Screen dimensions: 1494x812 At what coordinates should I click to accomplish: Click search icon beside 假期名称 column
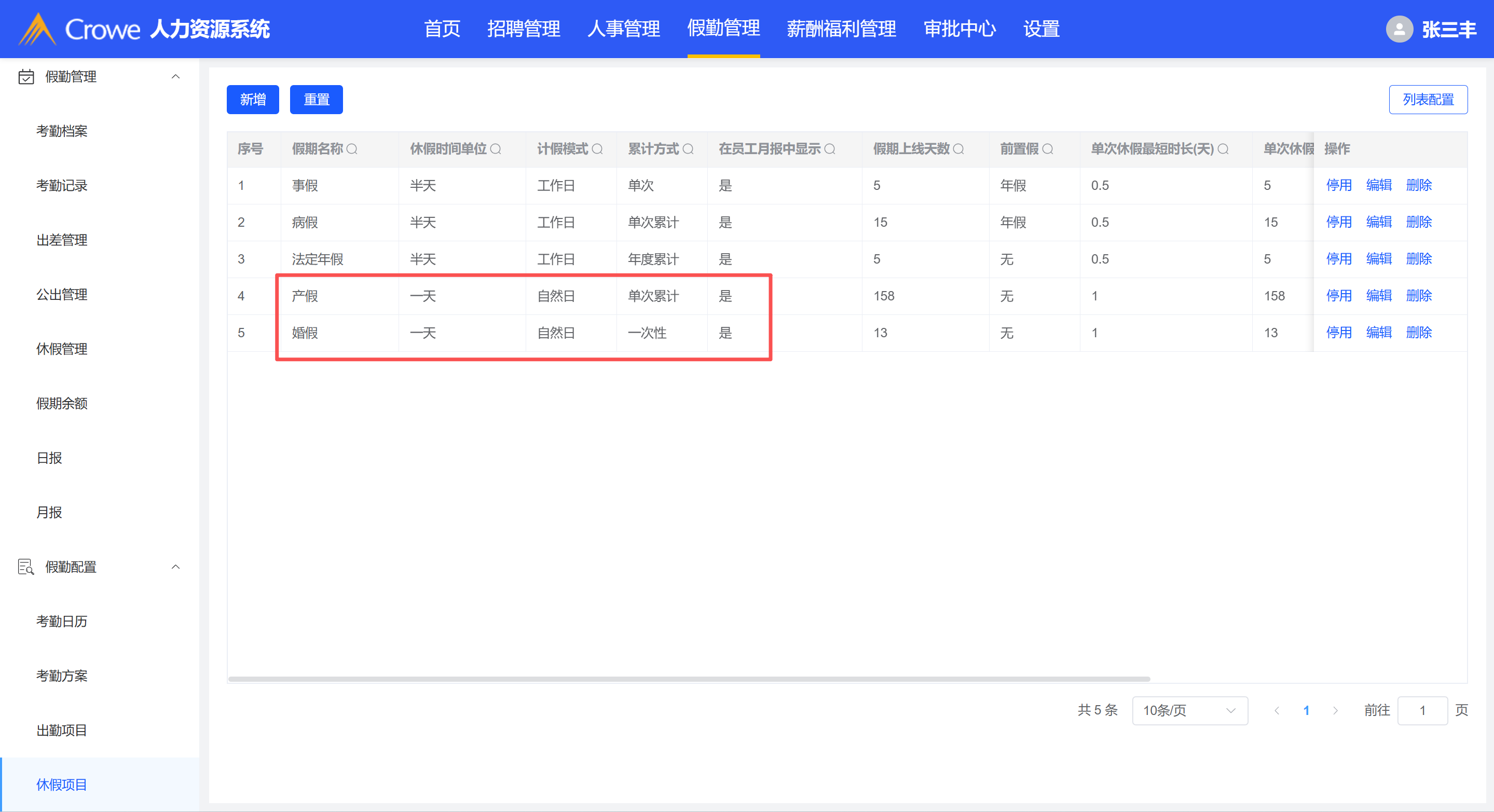(x=352, y=149)
